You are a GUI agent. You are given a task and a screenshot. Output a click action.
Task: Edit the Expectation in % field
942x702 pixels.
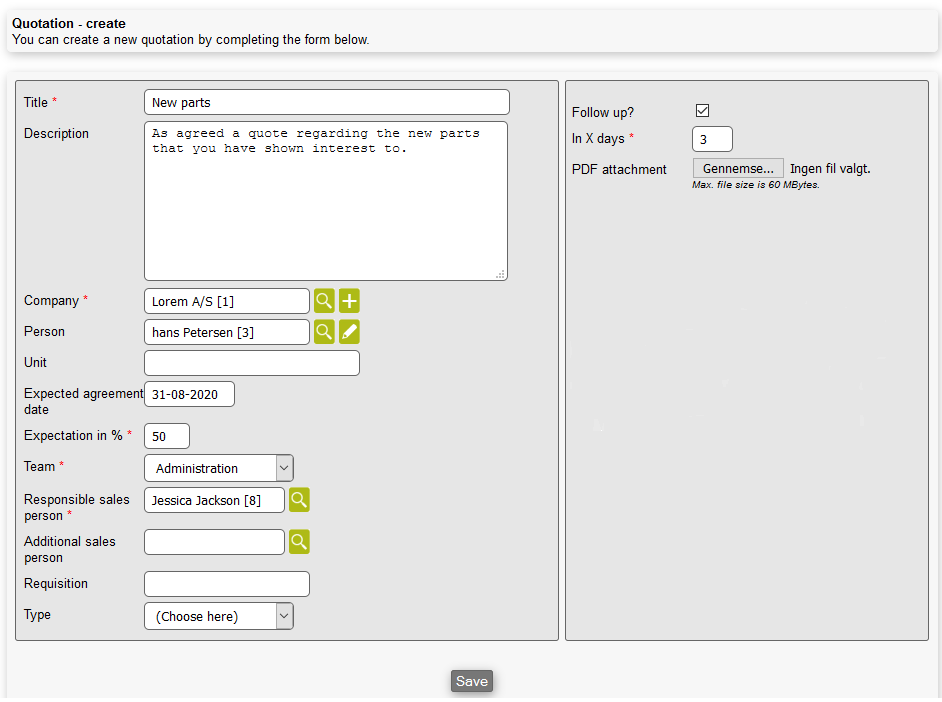[x=167, y=436]
